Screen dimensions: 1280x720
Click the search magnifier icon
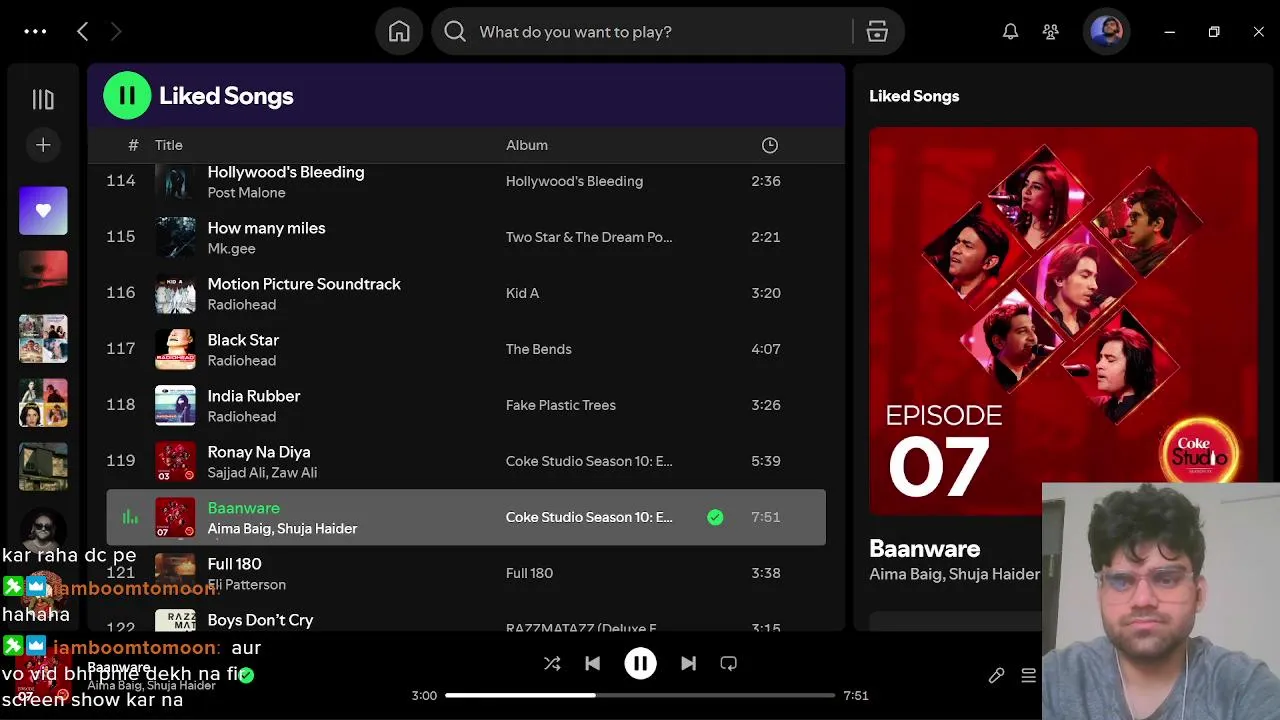coord(455,32)
